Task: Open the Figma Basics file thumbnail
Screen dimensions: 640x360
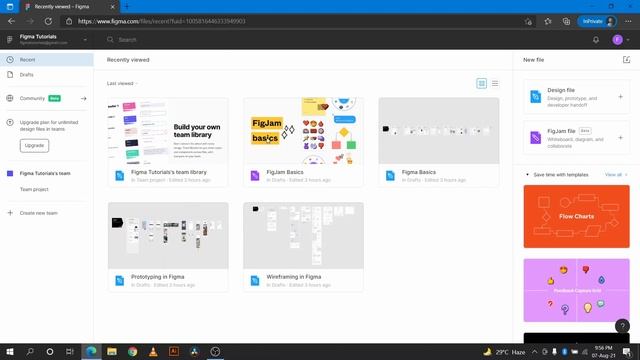Action: [x=439, y=131]
